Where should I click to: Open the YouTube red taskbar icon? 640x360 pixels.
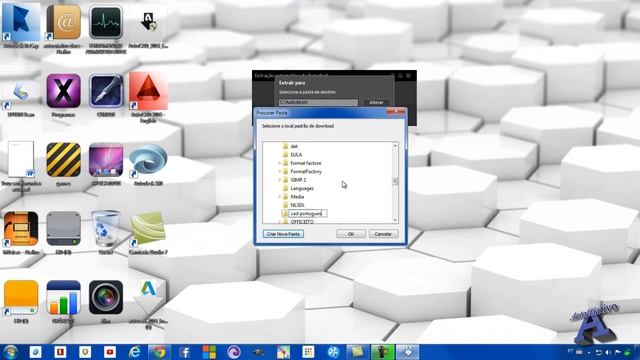pyautogui.click(x=110, y=352)
